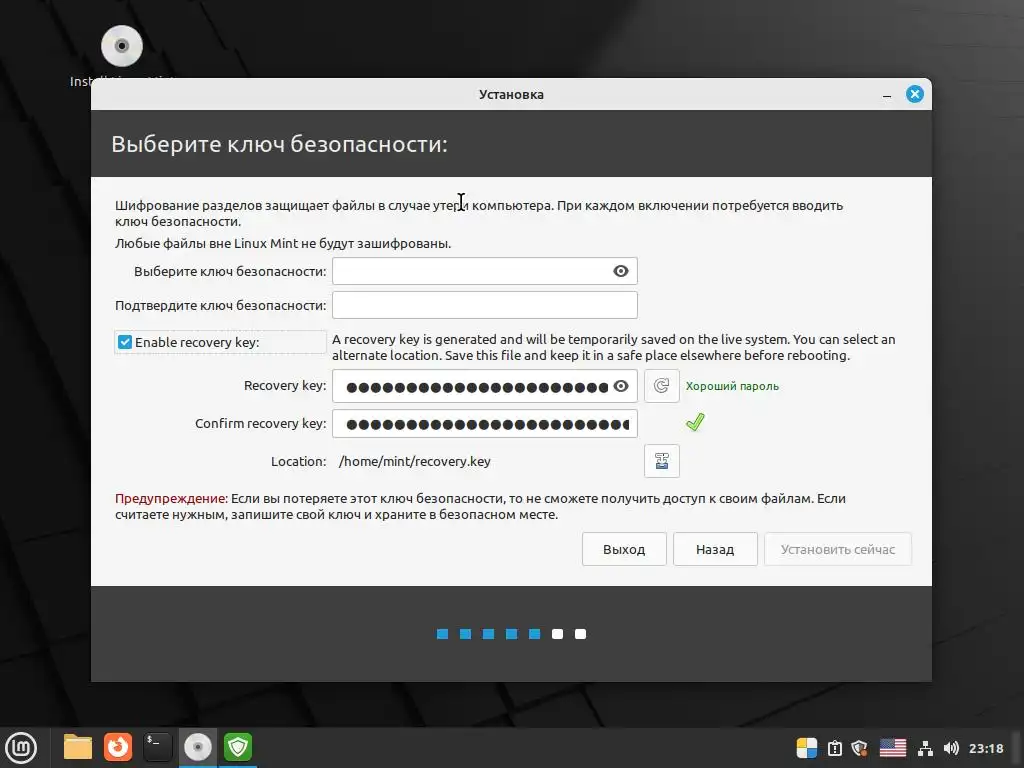Viewport: 1024px width, 768px height.
Task: Click the Выход button
Action: 624,549
